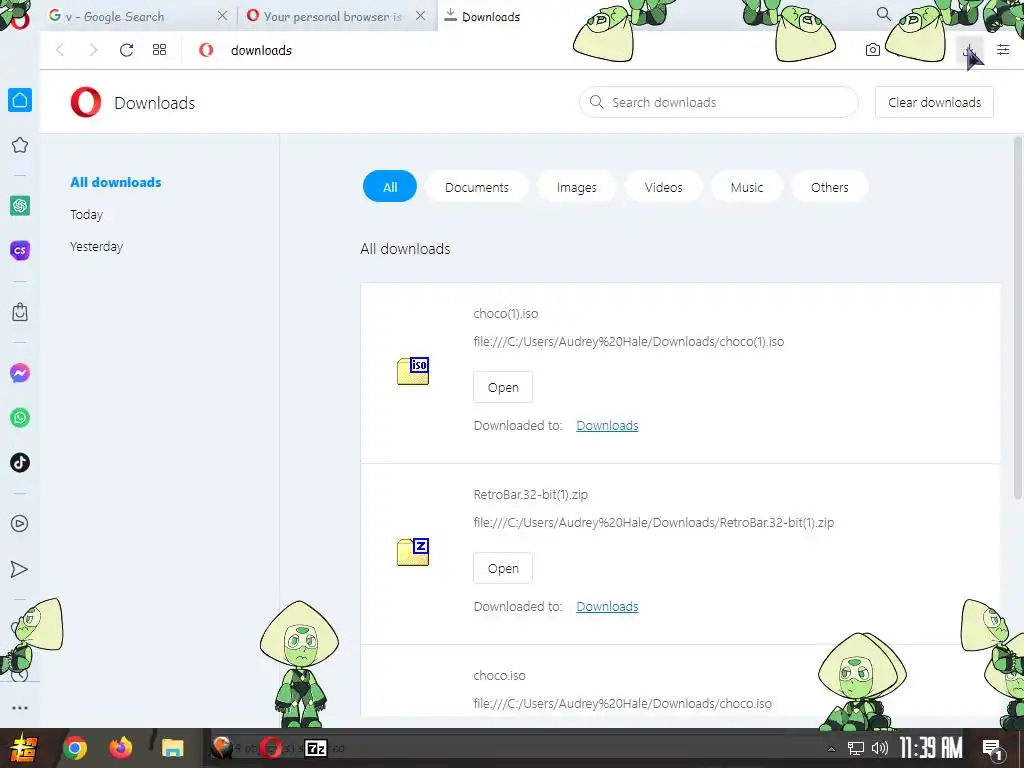Open the sidebar Bookmarks star icon
This screenshot has width=1024, height=768.
coord(20,145)
